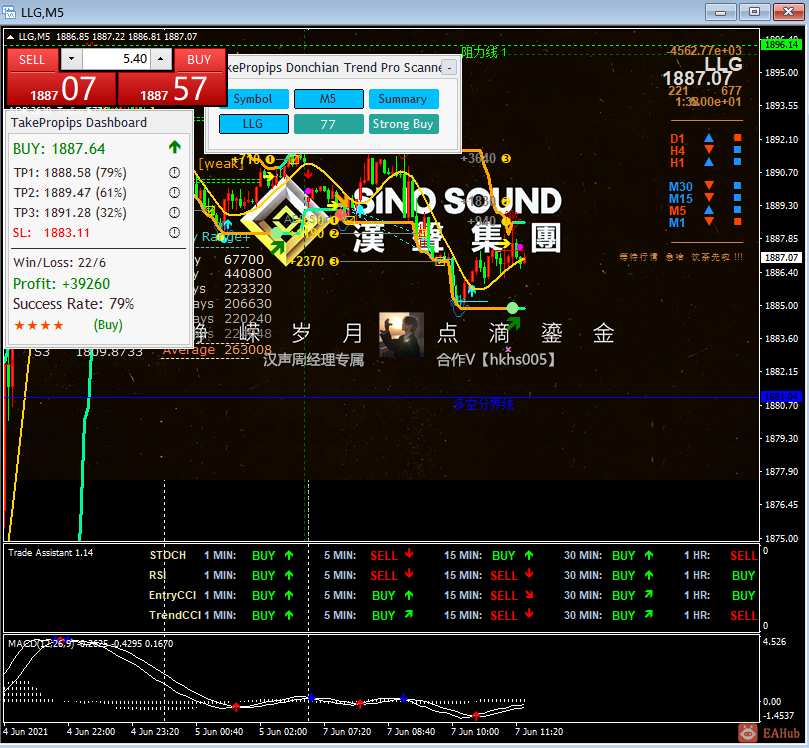Click the M5 timeframe button in the scanner

pos(328,99)
